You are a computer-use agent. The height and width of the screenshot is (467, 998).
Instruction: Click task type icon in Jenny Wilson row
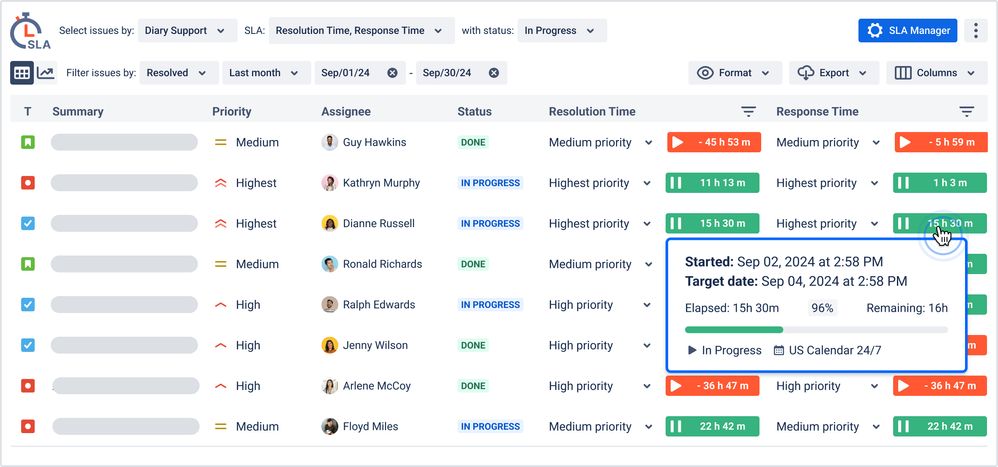(27, 345)
